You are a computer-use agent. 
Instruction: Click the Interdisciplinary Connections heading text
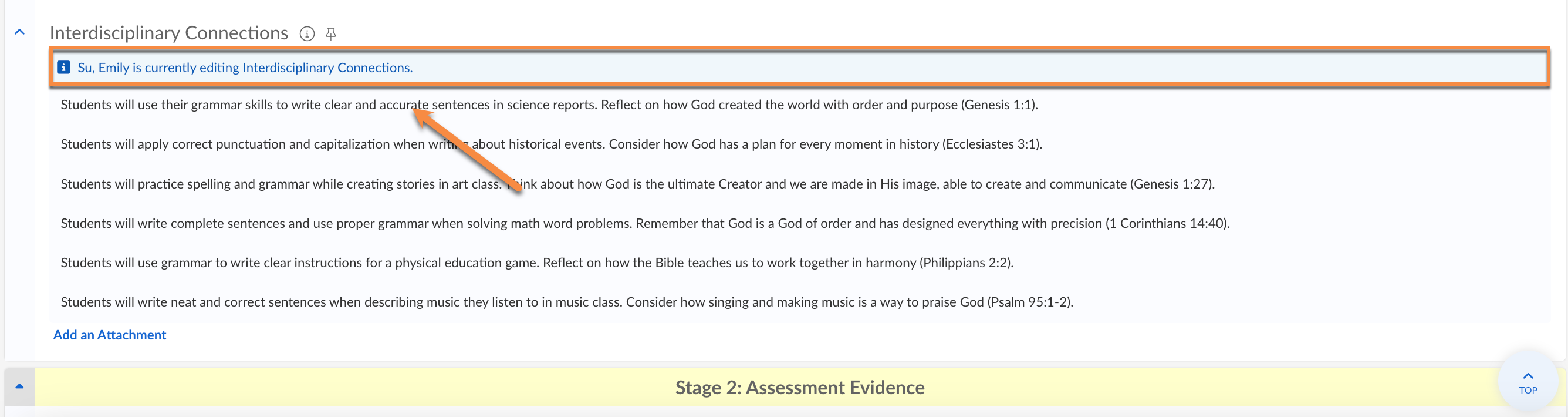pos(168,33)
